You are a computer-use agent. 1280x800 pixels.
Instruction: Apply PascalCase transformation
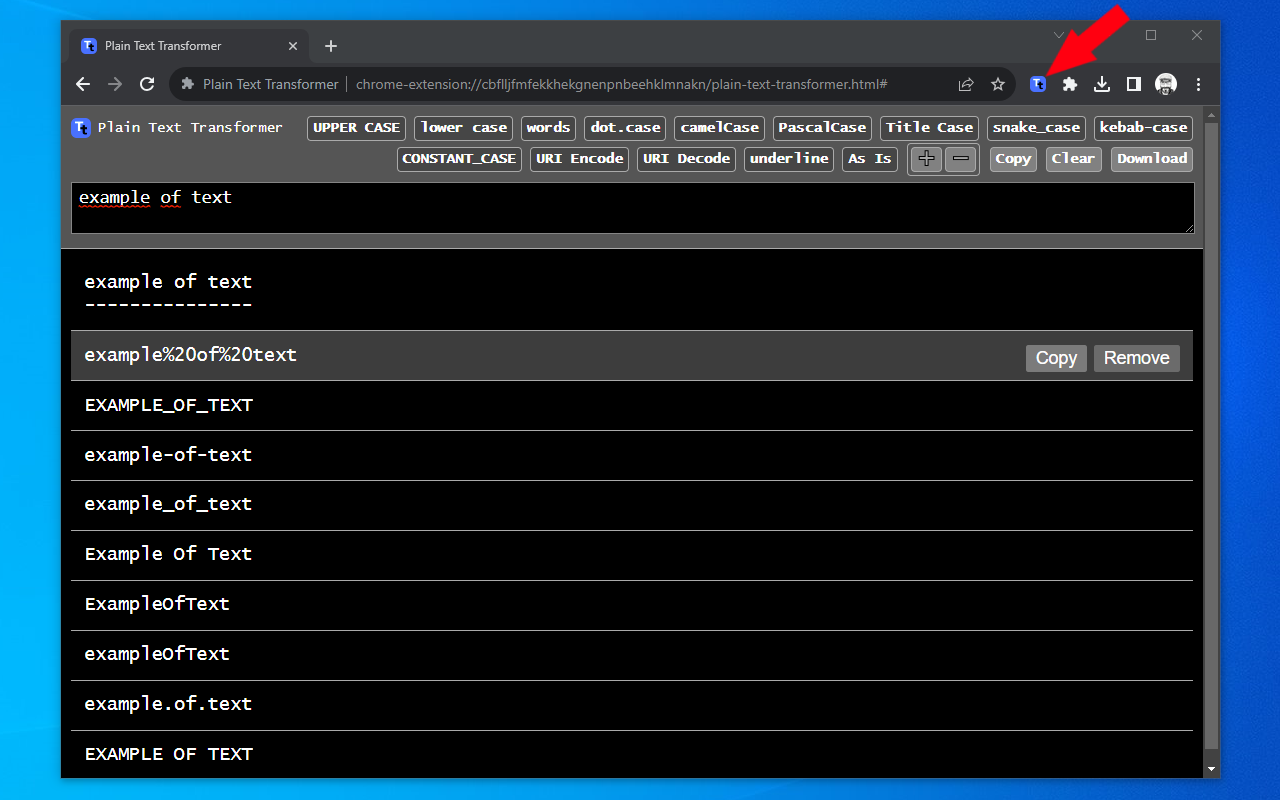(x=822, y=128)
